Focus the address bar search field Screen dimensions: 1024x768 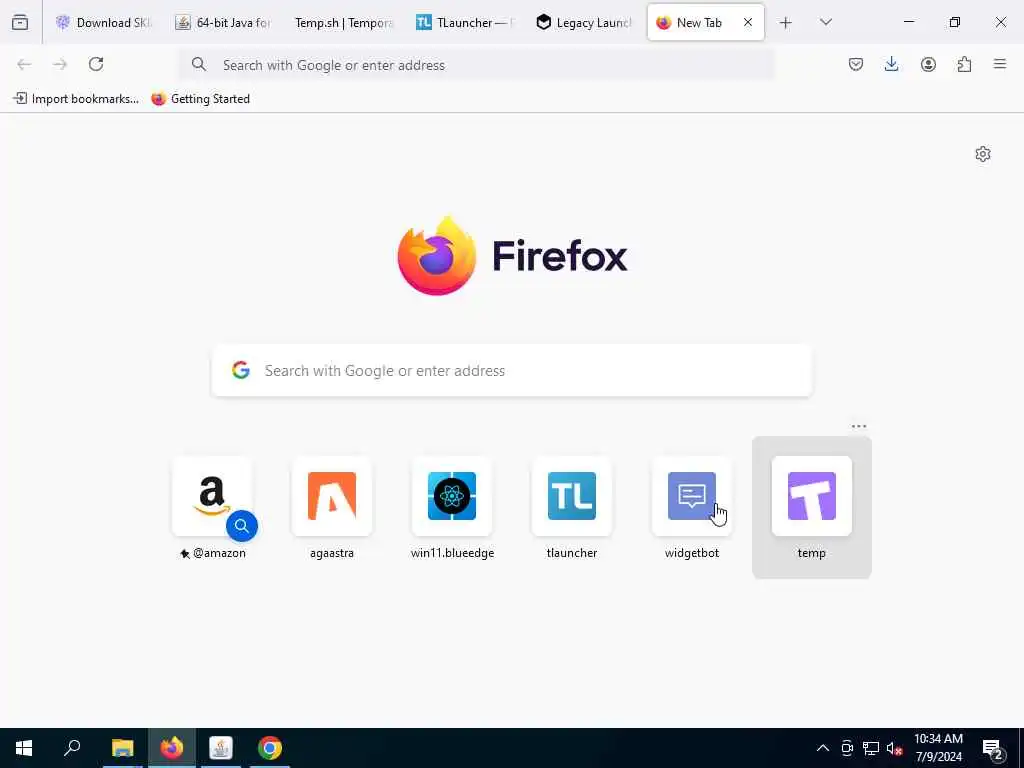(477, 65)
